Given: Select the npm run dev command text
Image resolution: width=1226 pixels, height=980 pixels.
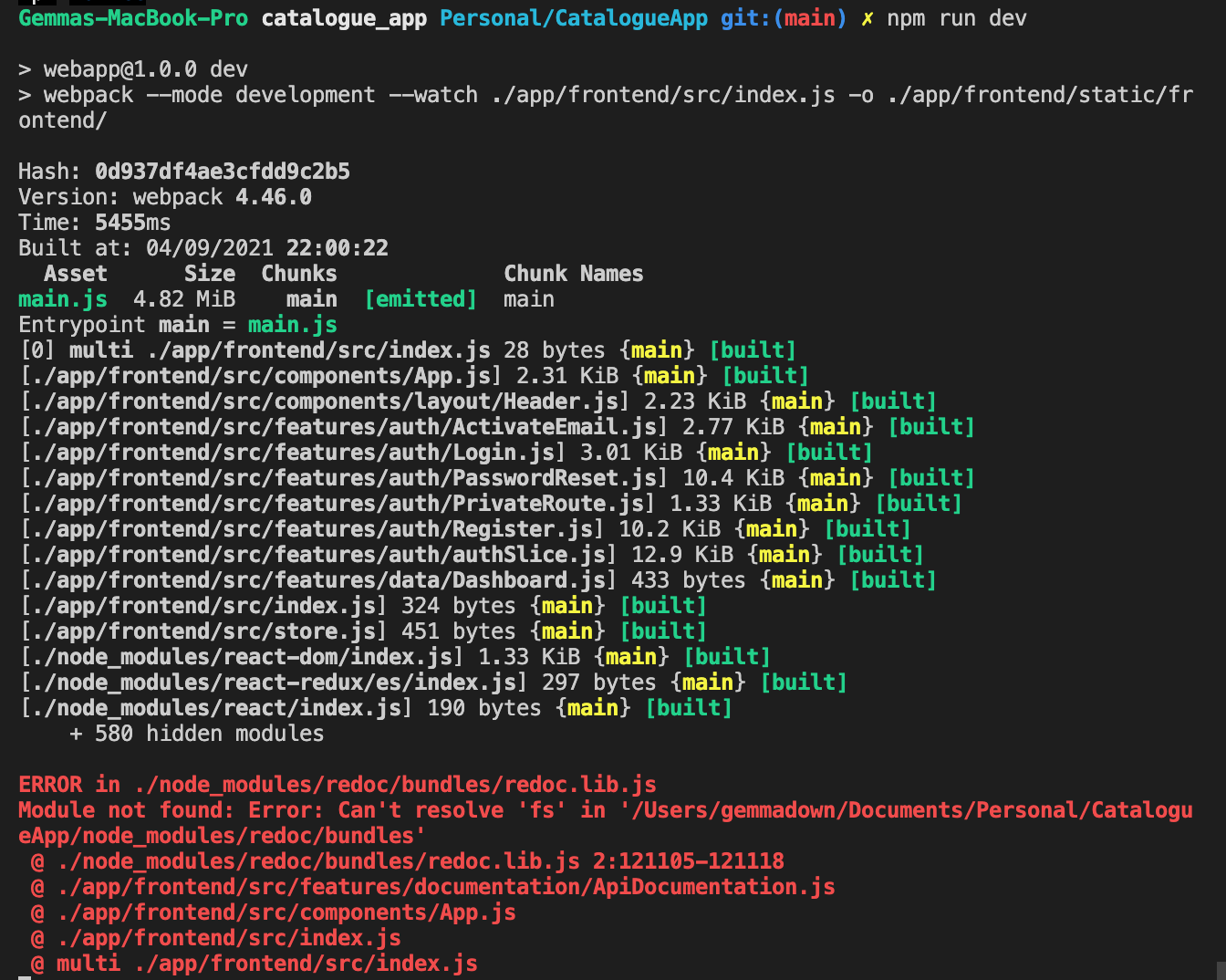Looking at the screenshot, I should click(x=958, y=17).
